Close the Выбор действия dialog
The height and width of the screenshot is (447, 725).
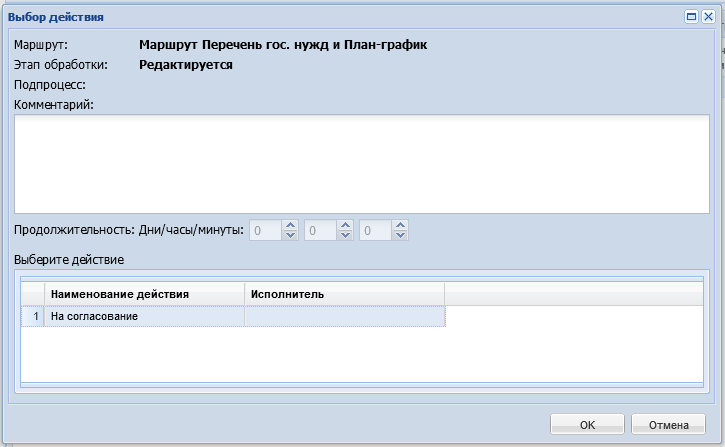coord(708,17)
